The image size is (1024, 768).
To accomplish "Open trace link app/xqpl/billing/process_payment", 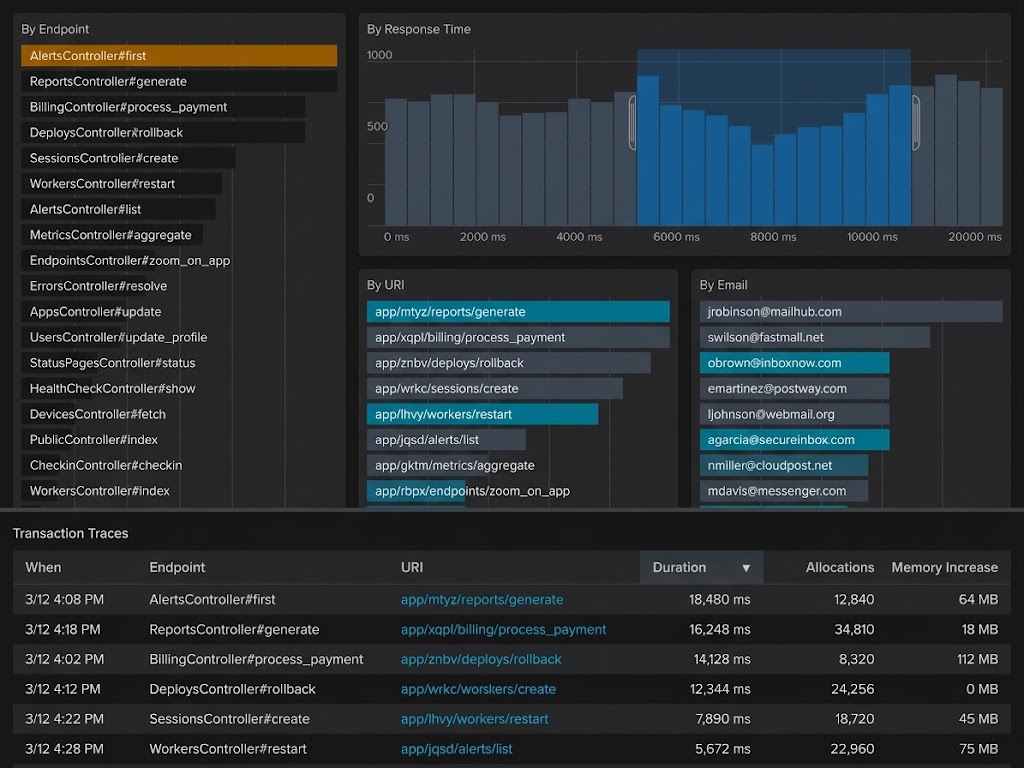I will [x=504, y=630].
